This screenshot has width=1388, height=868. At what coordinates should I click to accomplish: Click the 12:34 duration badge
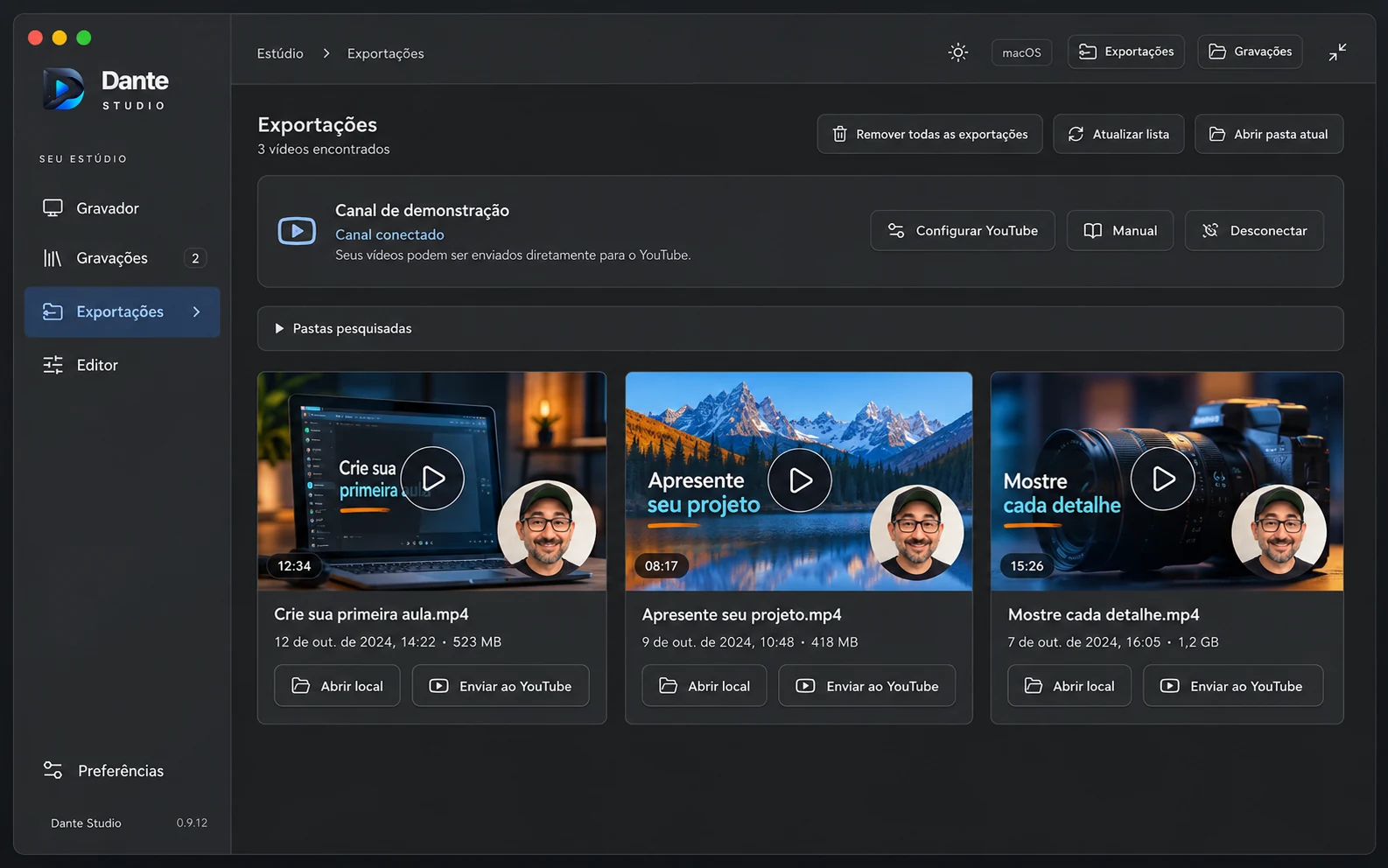point(294,566)
